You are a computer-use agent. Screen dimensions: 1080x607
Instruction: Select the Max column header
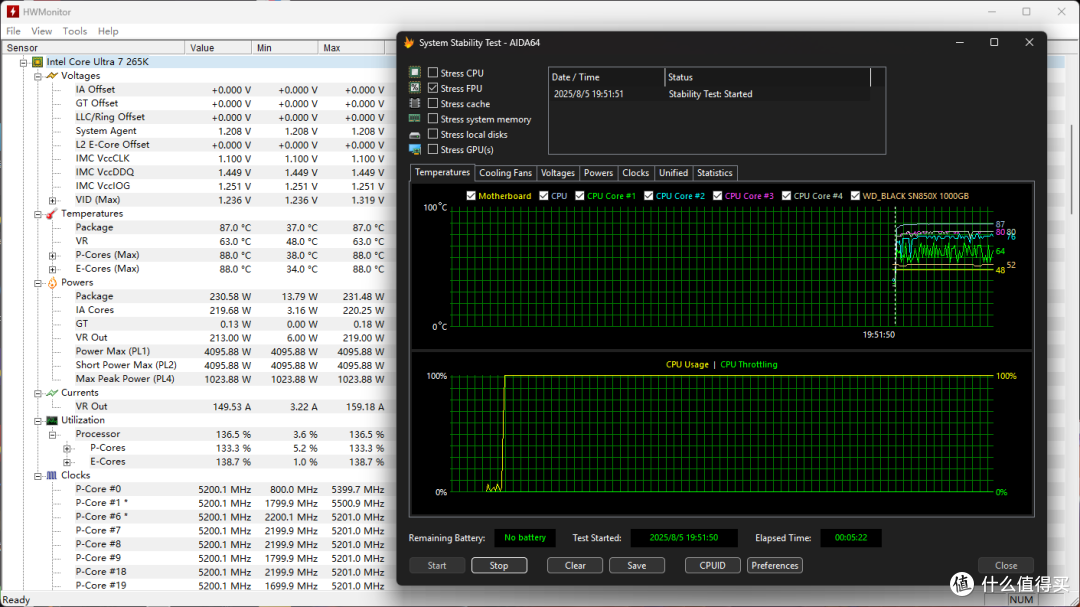[351, 48]
